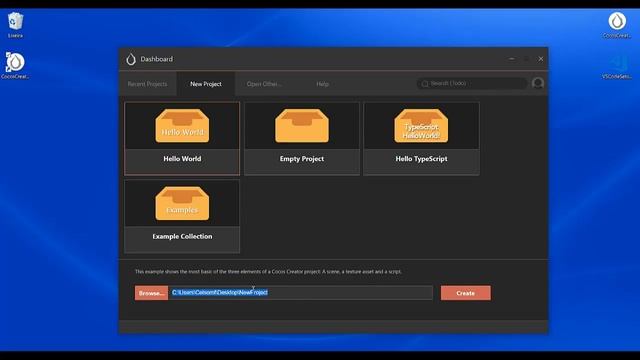
Task: Choose the Empty Project template label
Action: click(x=302, y=159)
